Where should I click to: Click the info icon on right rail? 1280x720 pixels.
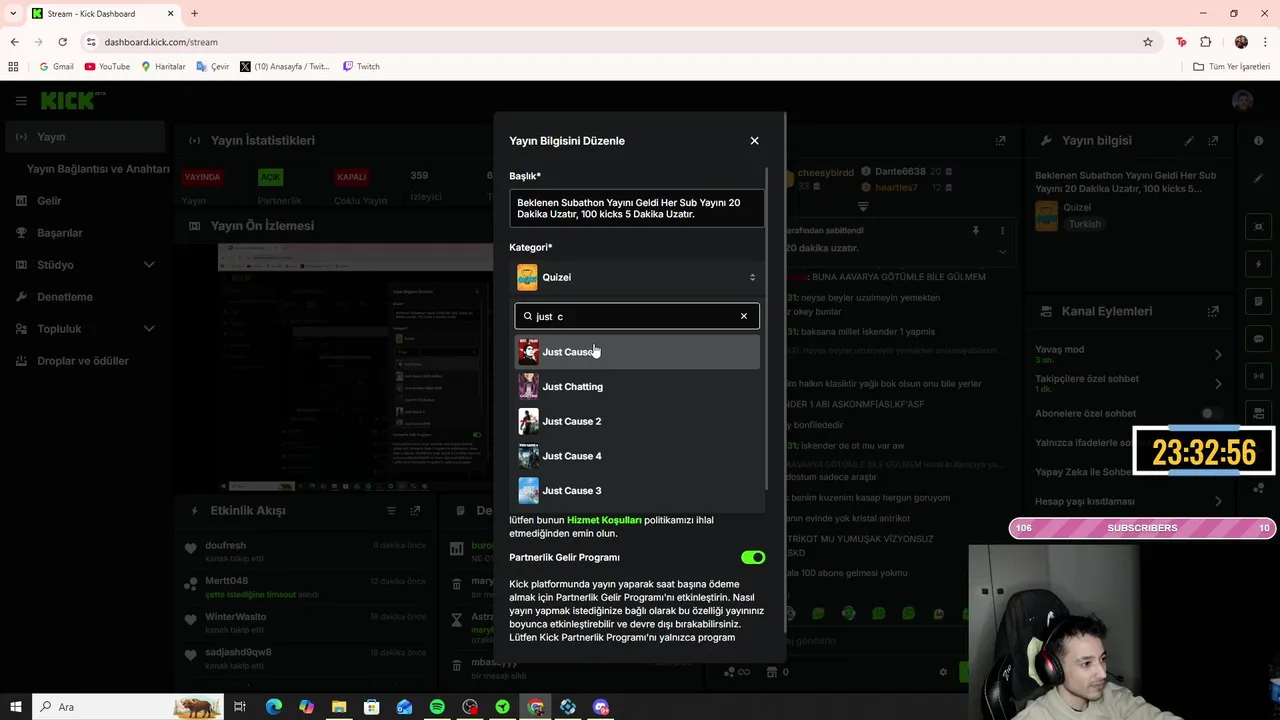(x=1258, y=141)
